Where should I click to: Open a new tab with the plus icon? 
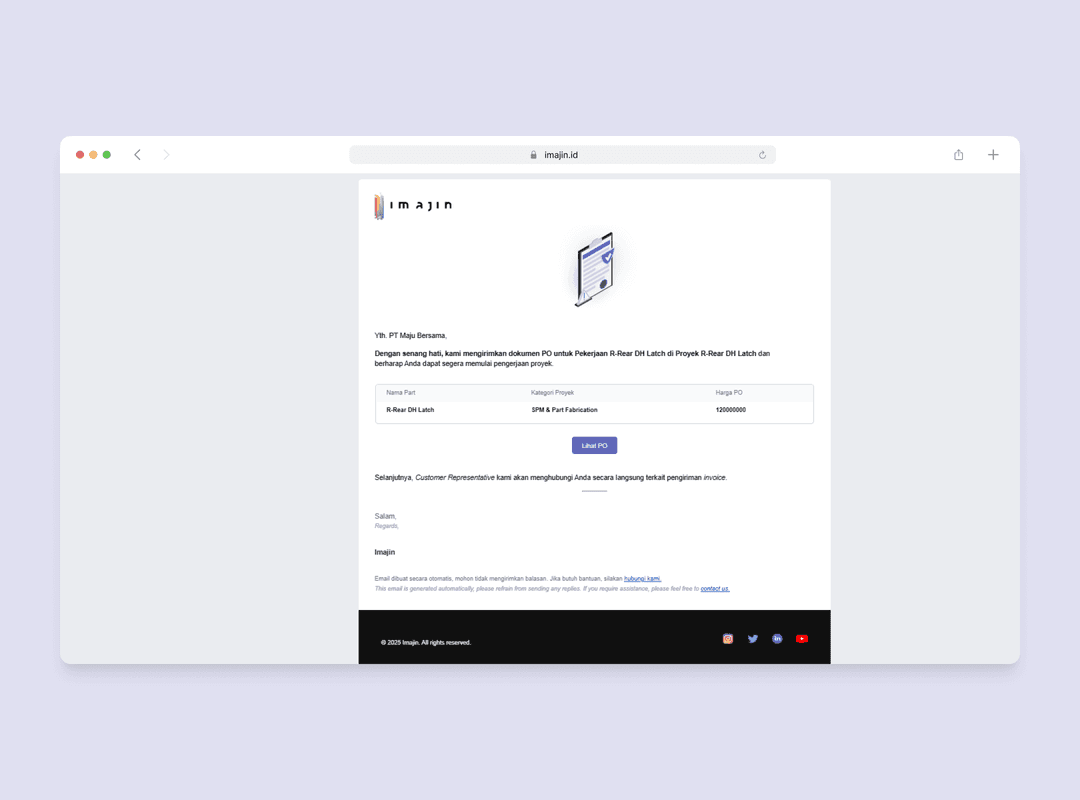coord(993,154)
